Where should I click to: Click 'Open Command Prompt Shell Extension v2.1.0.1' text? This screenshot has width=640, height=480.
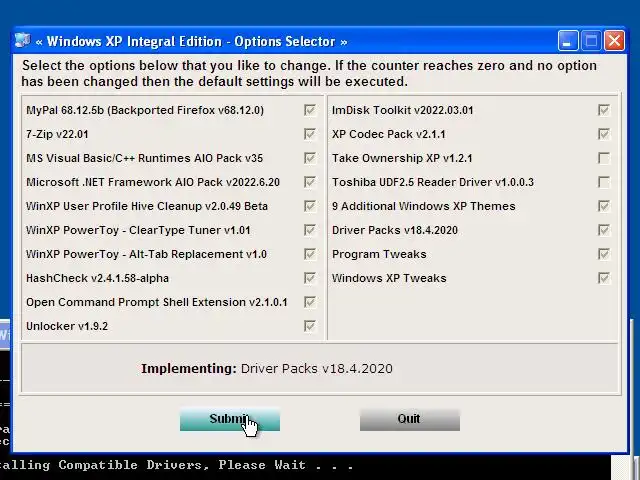pyautogui.click(x=157, y=302)
